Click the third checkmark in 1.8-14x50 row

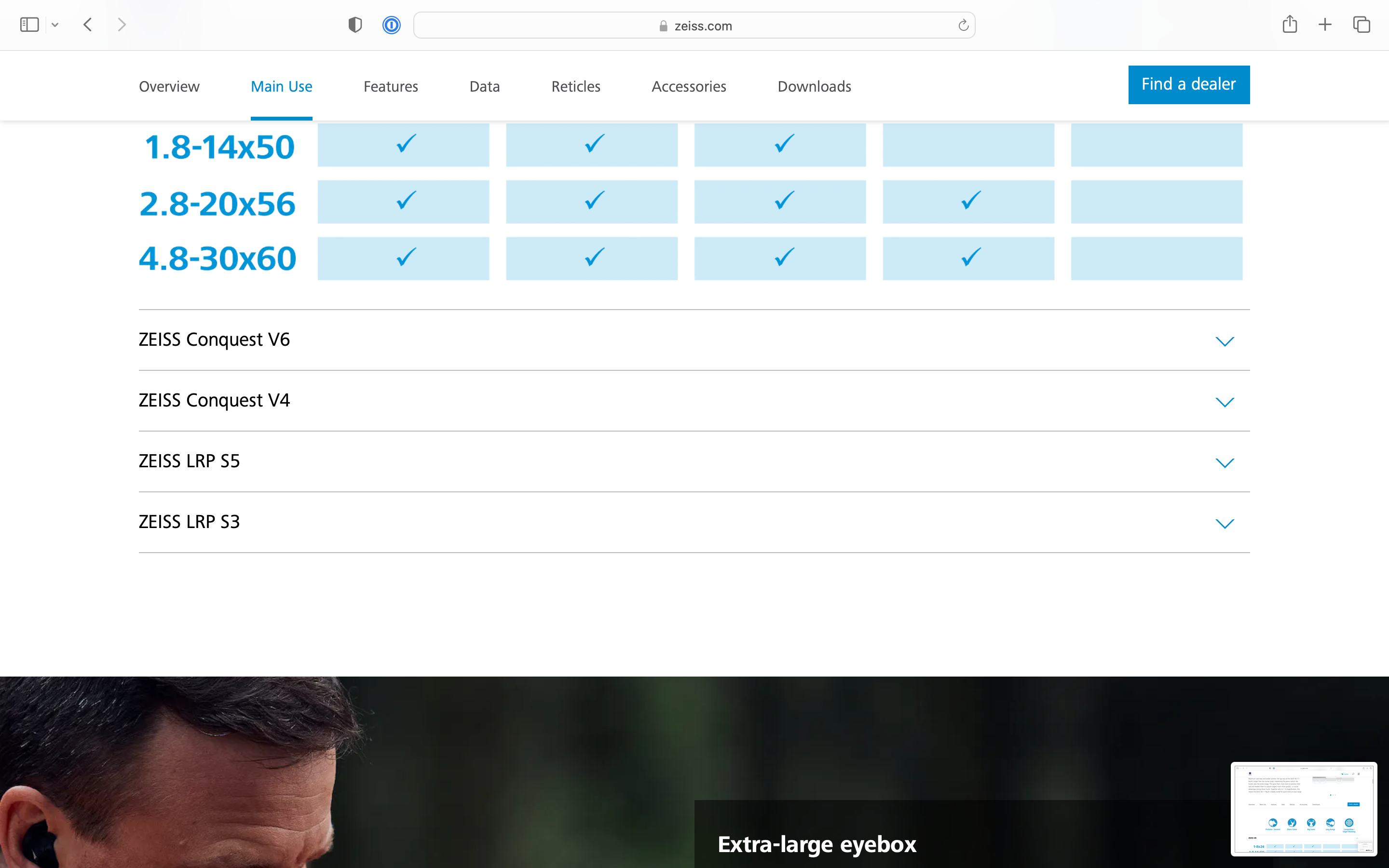pos(784,143)
